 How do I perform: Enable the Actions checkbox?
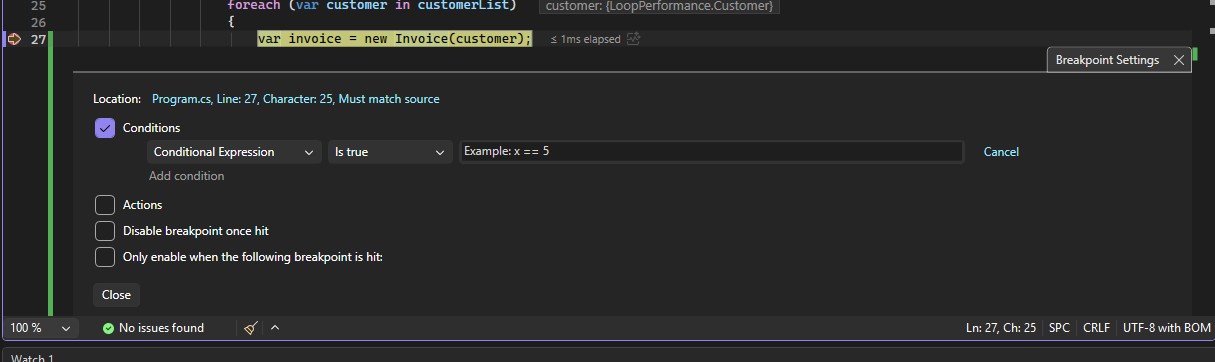pyautogui.click(x=105, y=205)
